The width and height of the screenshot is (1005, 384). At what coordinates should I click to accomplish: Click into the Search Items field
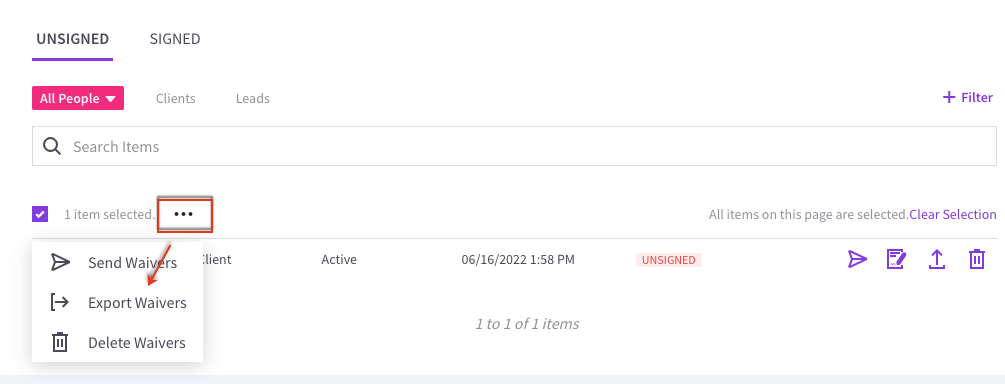(515, 146)
